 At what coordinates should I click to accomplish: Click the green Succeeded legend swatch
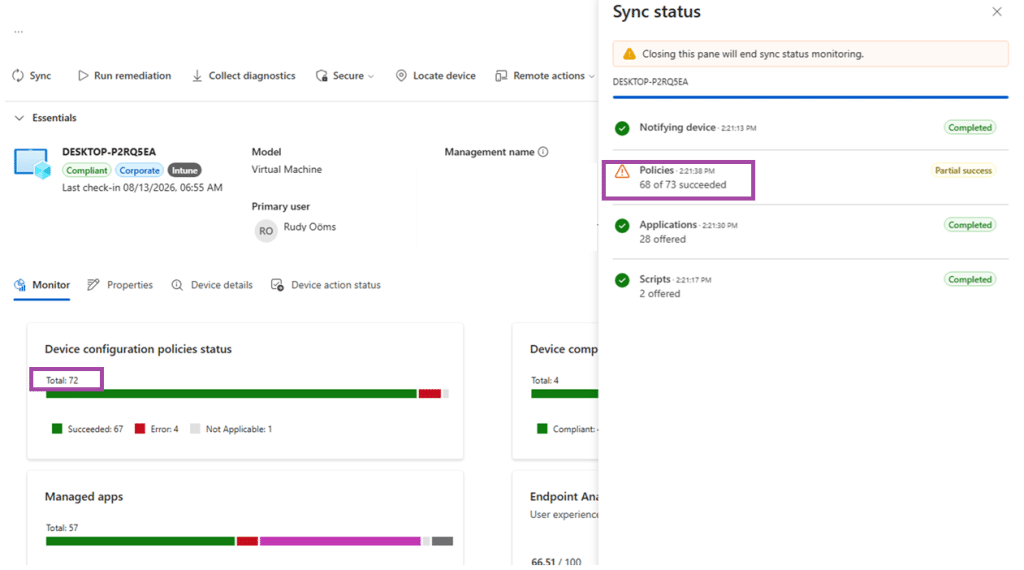pyautogui.click(x=57, y=429)
